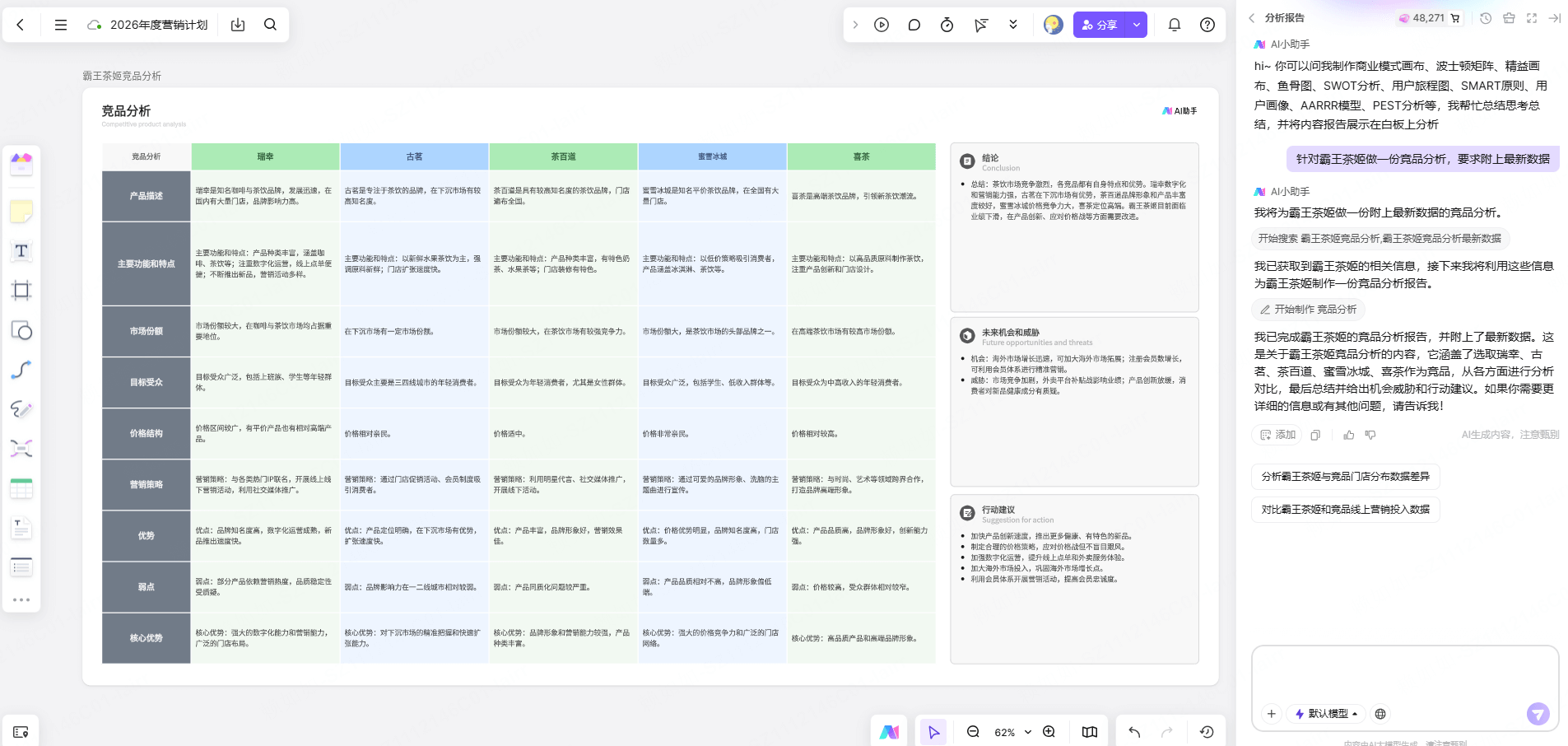The height and width of the screenshot is (746, 1568).
Task: Open the 62% zoom level dropdown
Action: point(1012,732)
